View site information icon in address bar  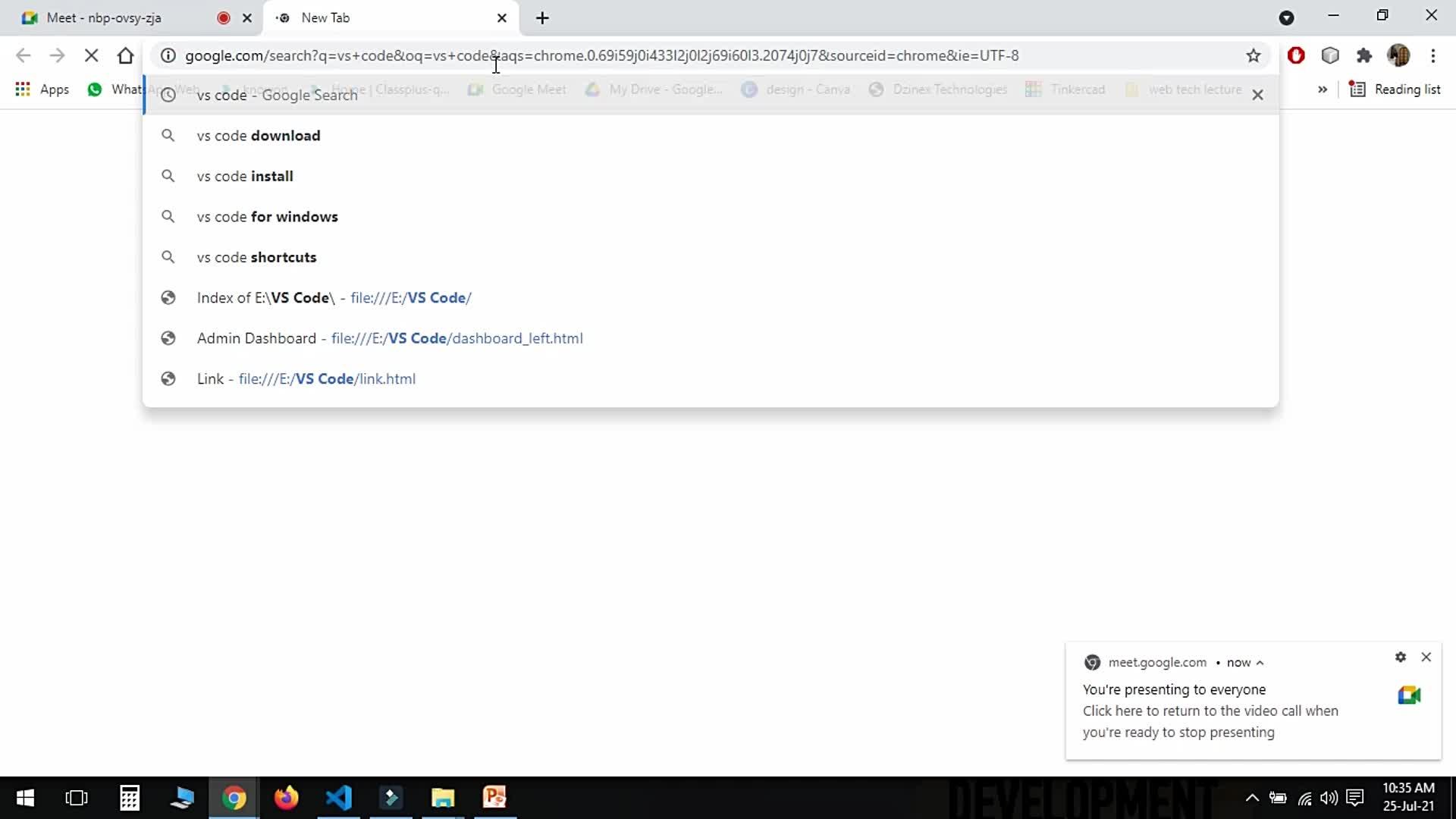click(168, 55)
